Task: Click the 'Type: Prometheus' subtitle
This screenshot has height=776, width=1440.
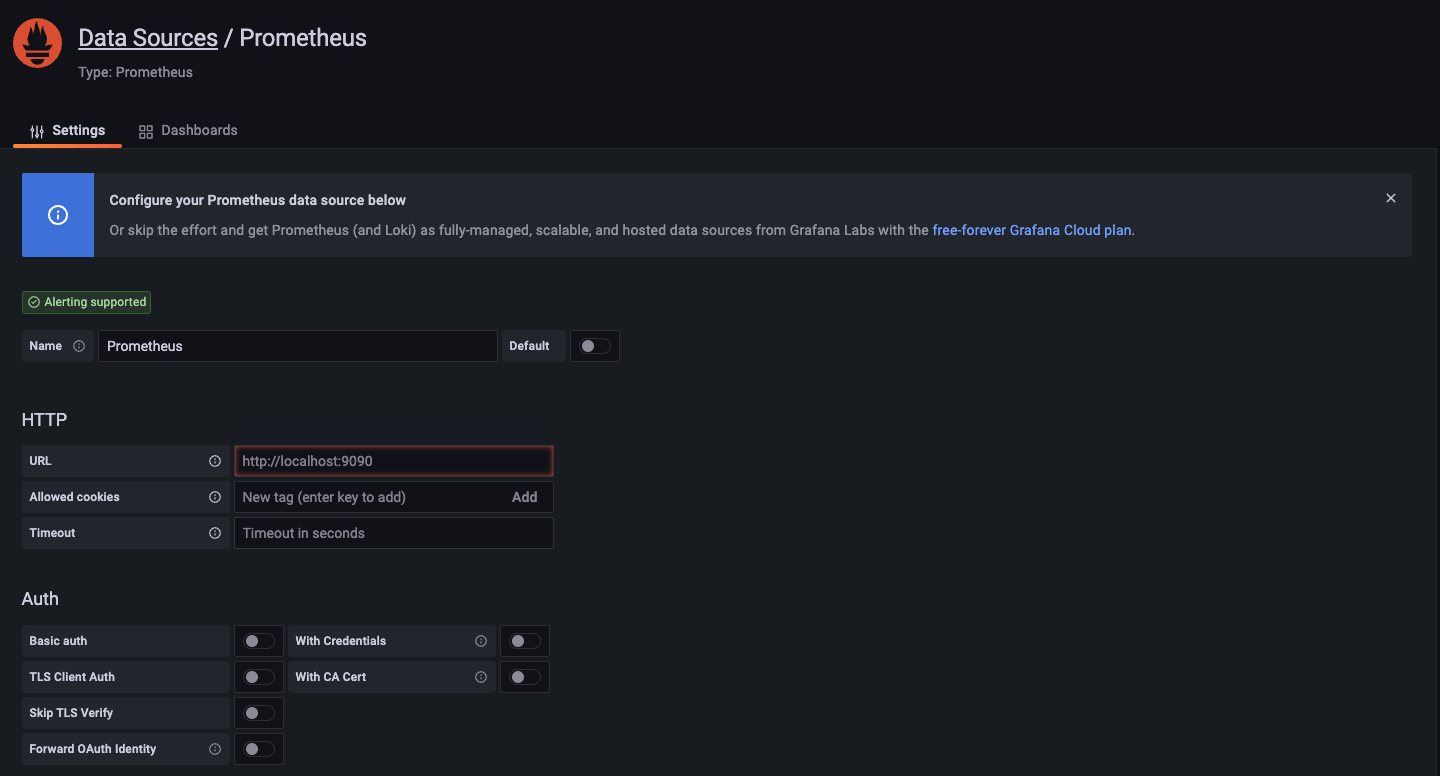Action: [x=136, y=72]
